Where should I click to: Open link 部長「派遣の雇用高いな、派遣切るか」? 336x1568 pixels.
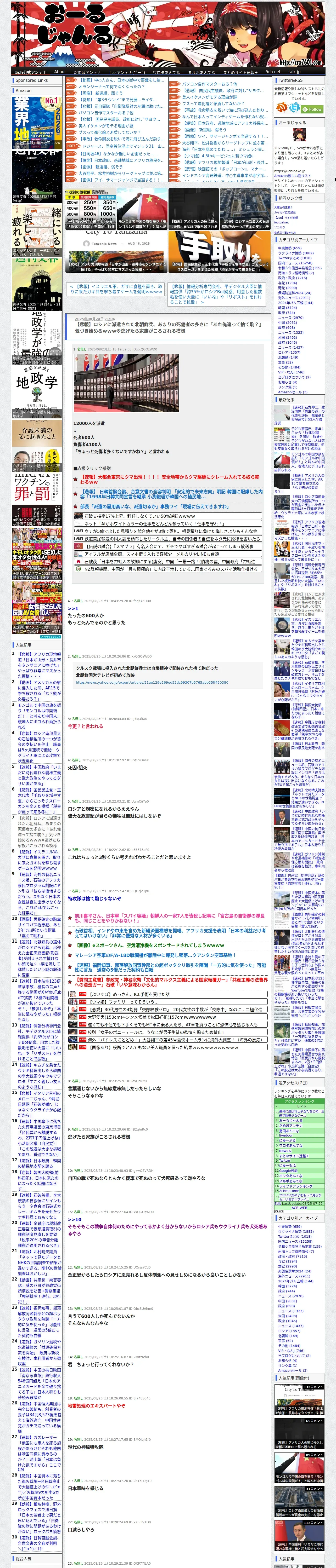154,506
